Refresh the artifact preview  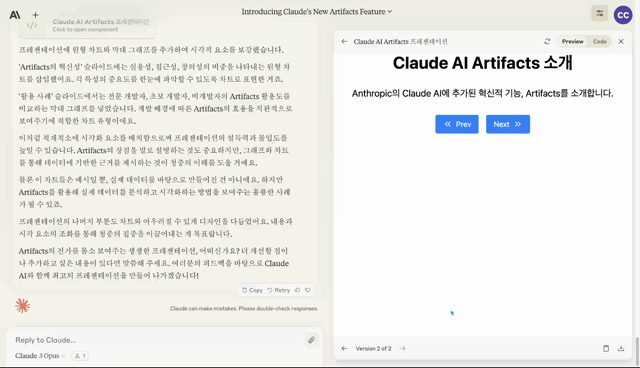547,41
